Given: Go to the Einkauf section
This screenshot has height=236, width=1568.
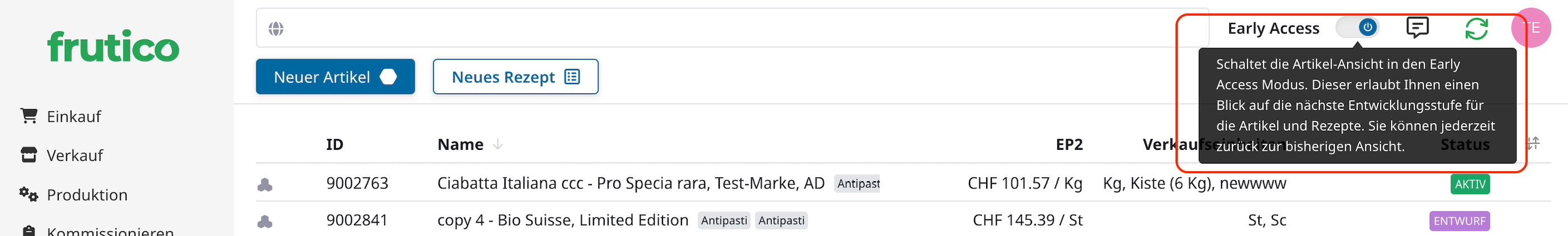Looking at the screenshot, I should click(x=74, y=116).
